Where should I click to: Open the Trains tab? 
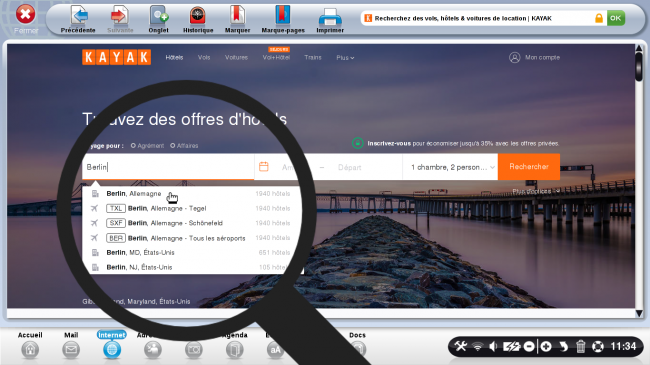[x=313, y=57]
